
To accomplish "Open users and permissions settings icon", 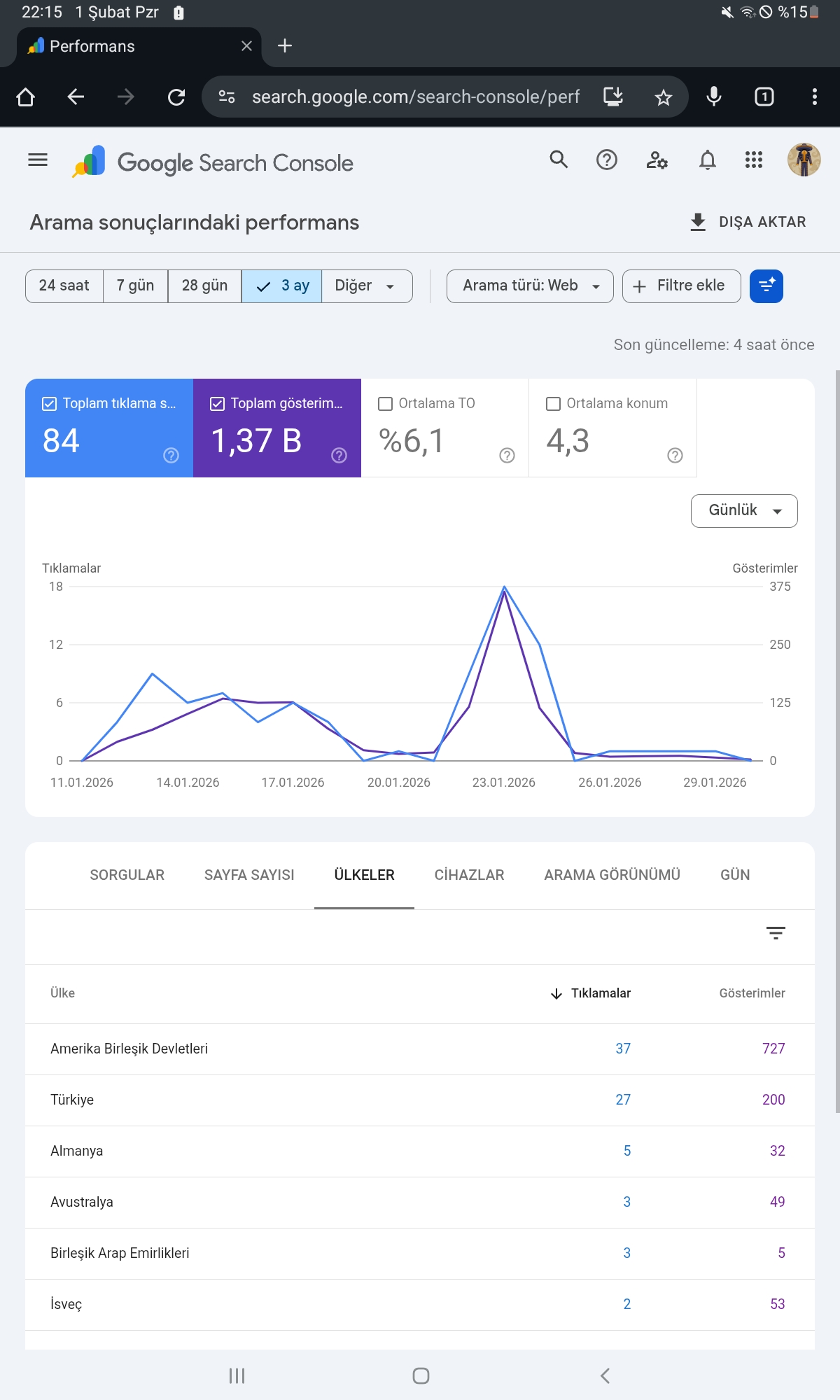I will [x=657, y=160].
